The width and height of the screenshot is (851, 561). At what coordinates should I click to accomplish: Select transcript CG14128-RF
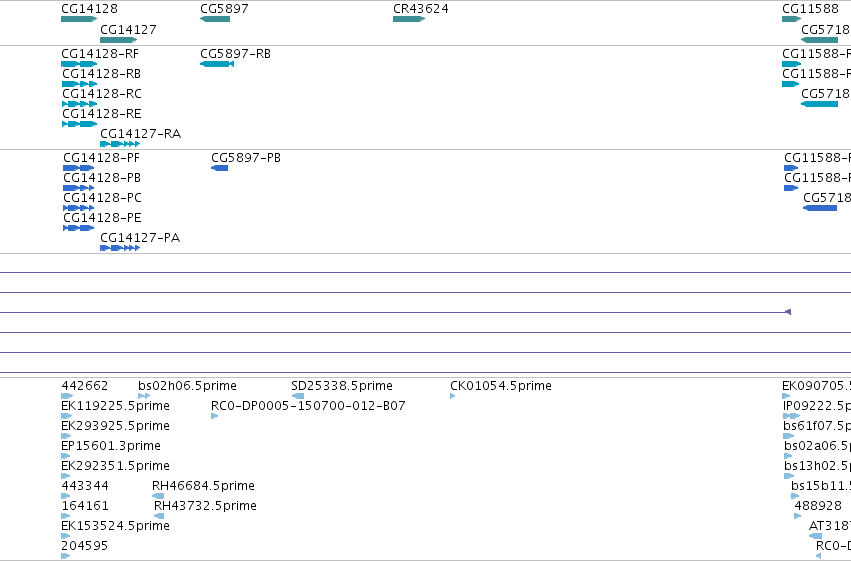click(x=100, y=54)
